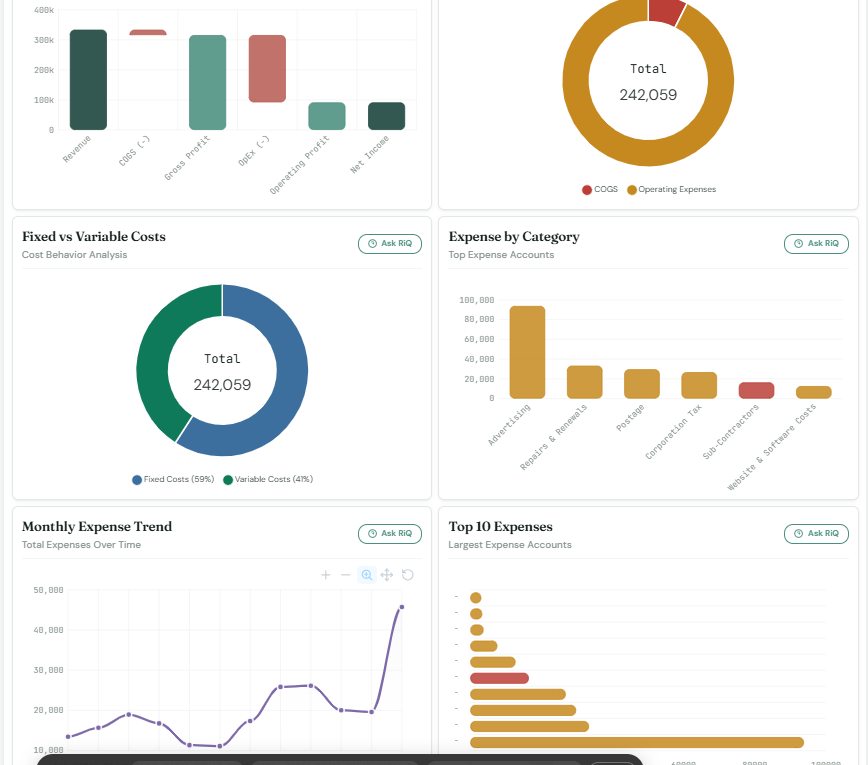Click the 'Monthly Expense Trend' heading
Screen dimensions: 868x765
click(x=97, y=526)
